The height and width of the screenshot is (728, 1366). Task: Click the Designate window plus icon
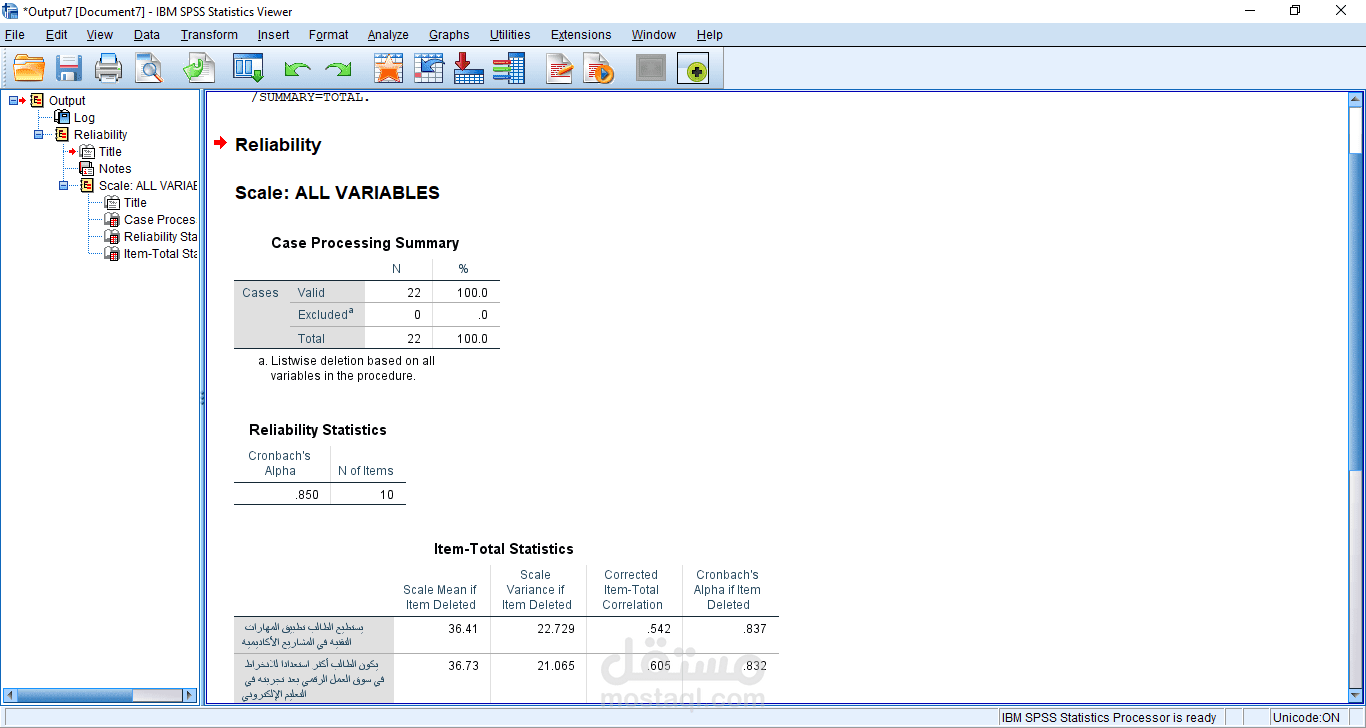coord(693,69)
